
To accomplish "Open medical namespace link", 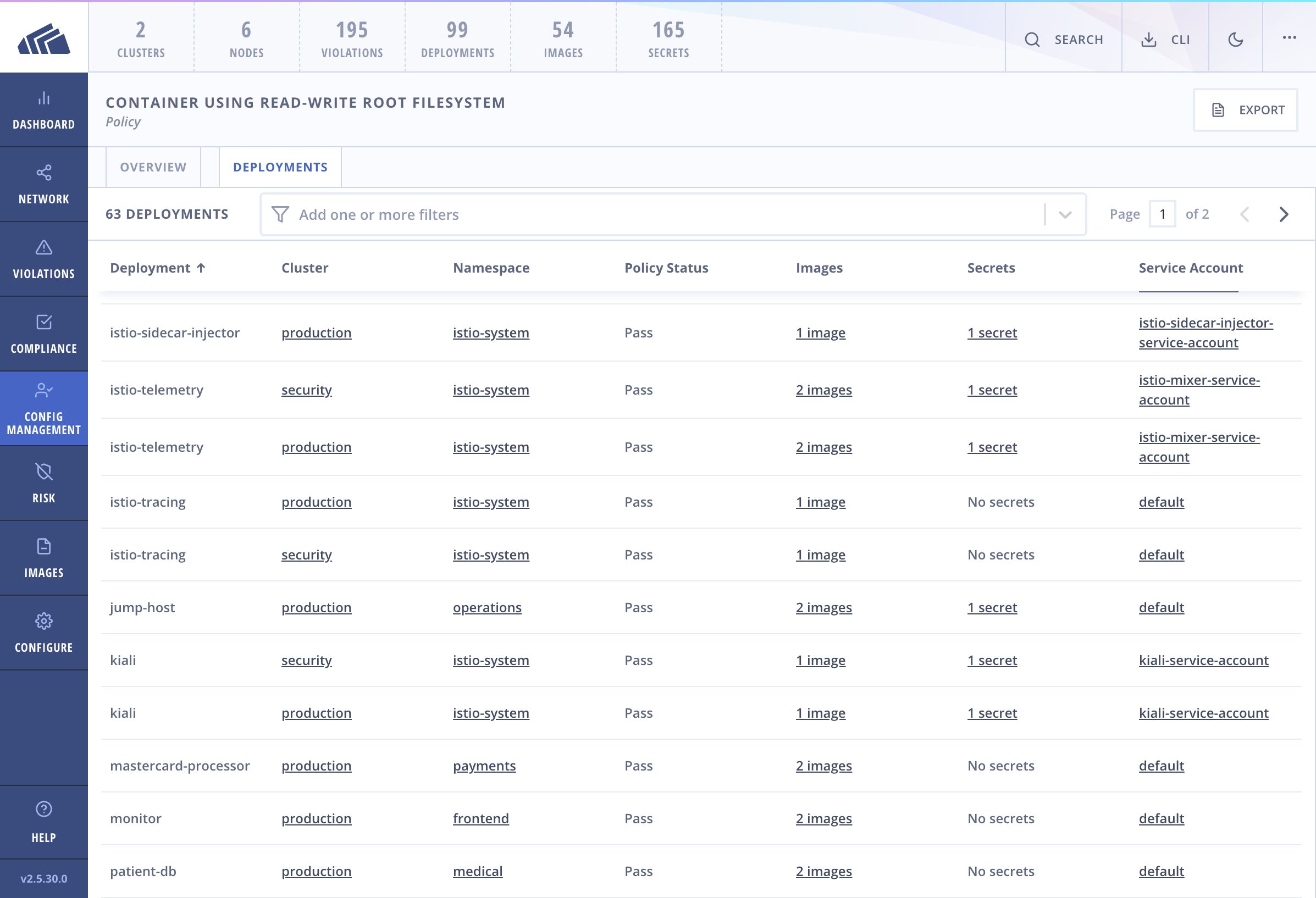I will tap(477, 871).
